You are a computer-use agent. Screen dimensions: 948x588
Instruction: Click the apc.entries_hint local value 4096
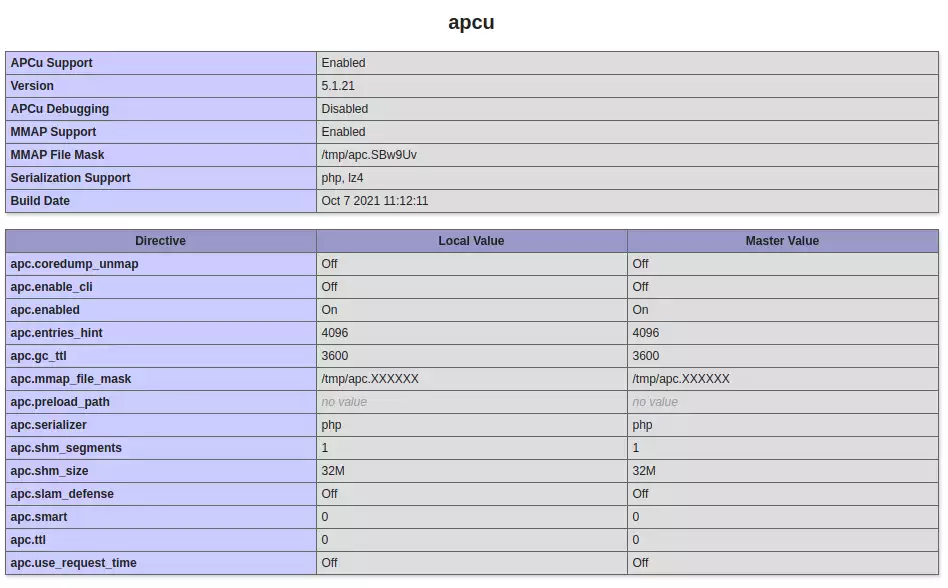click(x=335, y=333)
